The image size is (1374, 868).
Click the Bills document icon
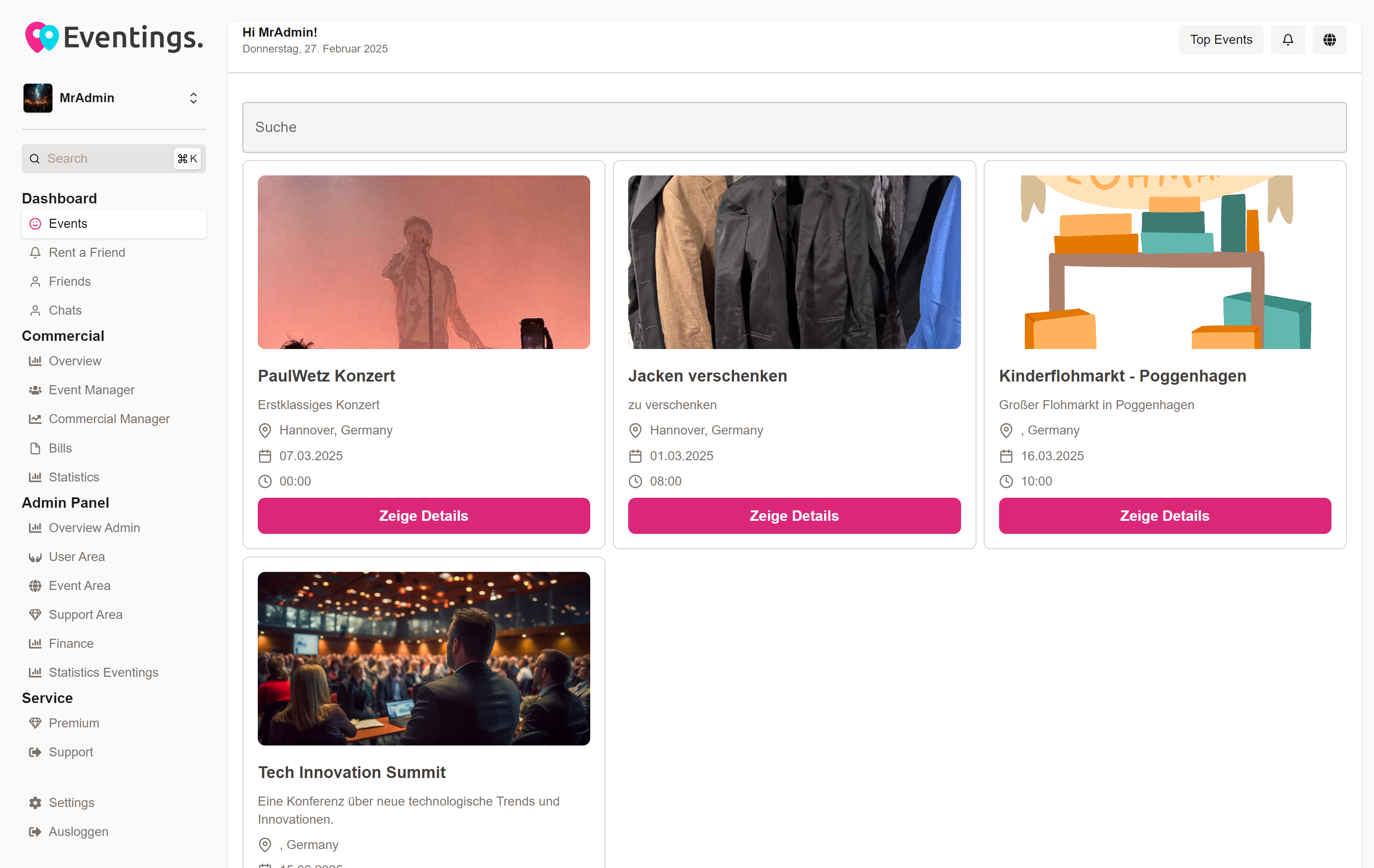pyautogui.click(x=35, y=448)
